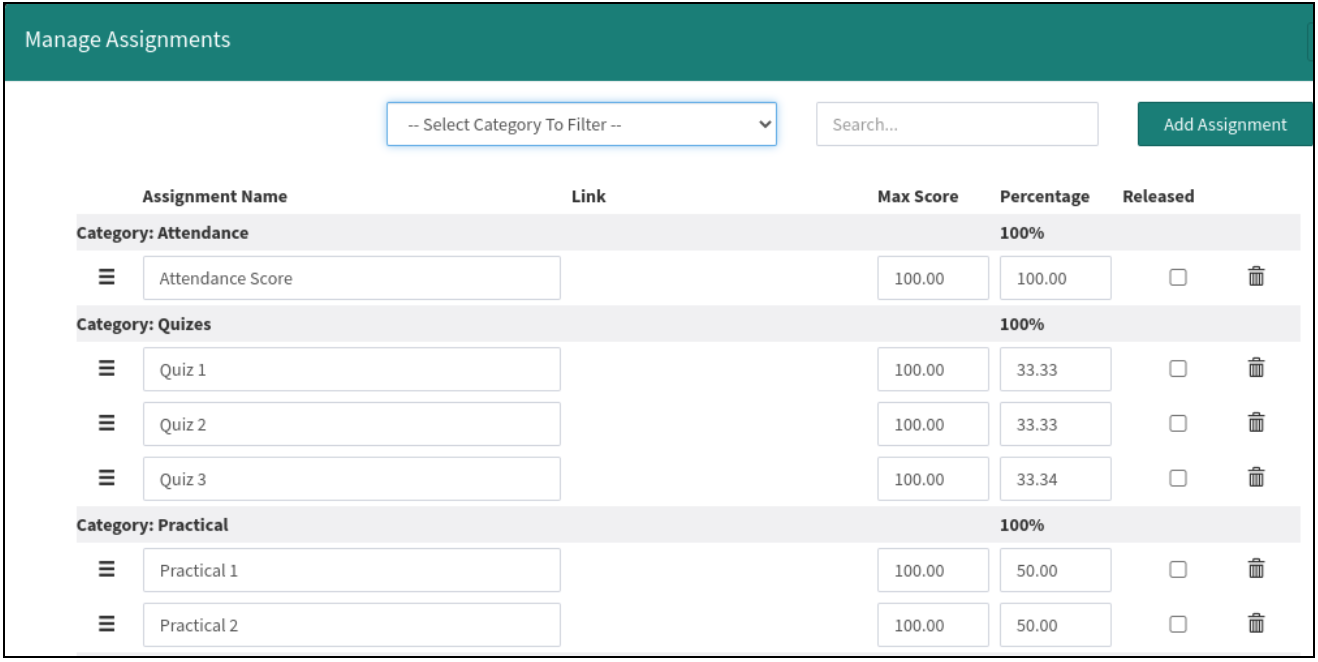
Task: Click the Quiz 1 name field
Action: tap(352, 369)
